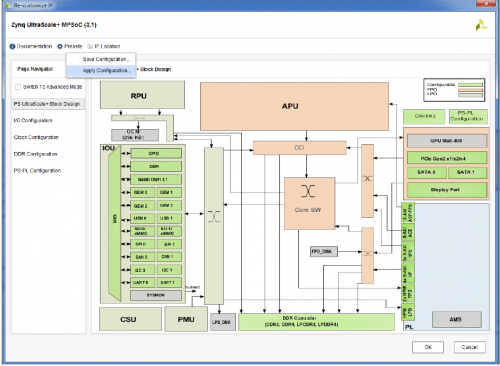This screenshot has width=500, height=366.
Task: Click the Documentation info icon
Action: pos(12,46)
